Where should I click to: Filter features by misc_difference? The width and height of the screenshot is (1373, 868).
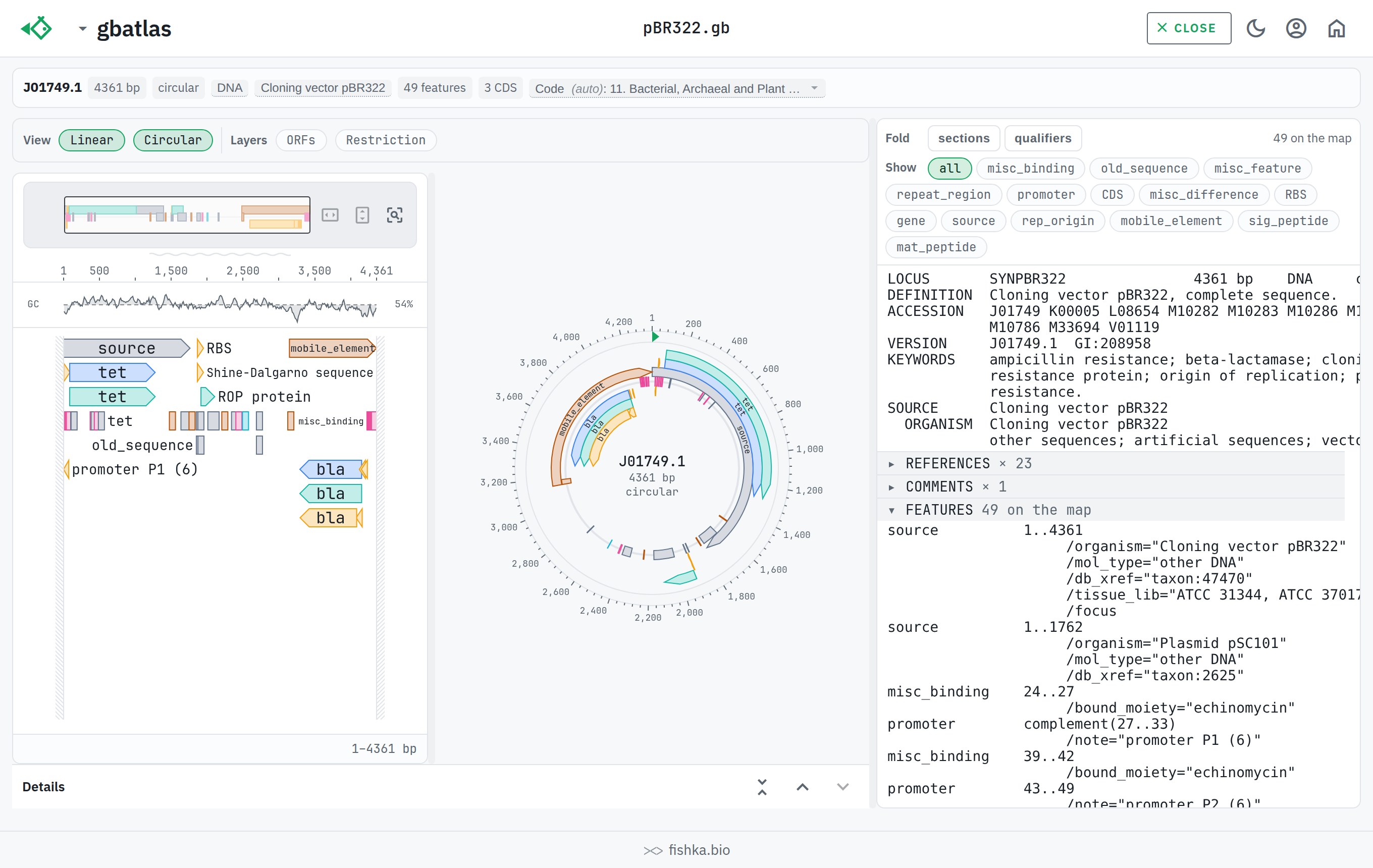[1204, 195]
